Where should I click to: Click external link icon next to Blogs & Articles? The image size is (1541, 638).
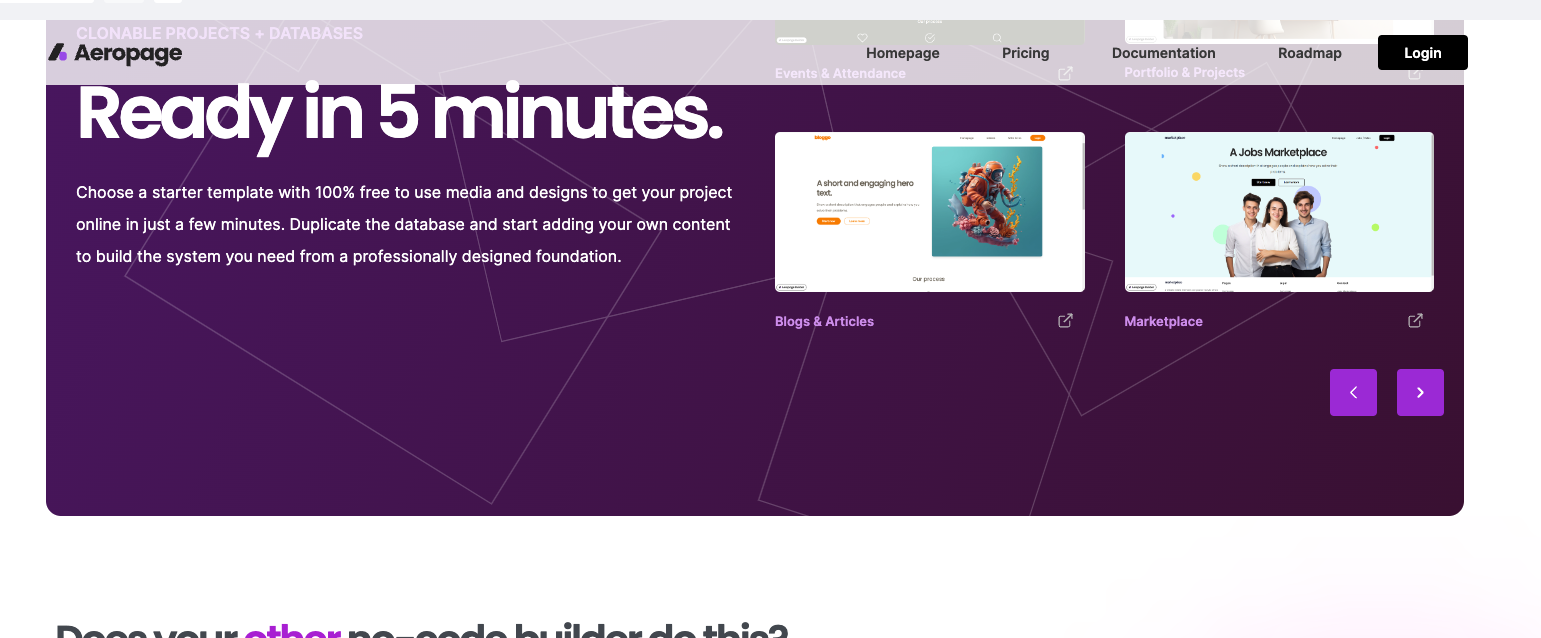(1066, 320)
